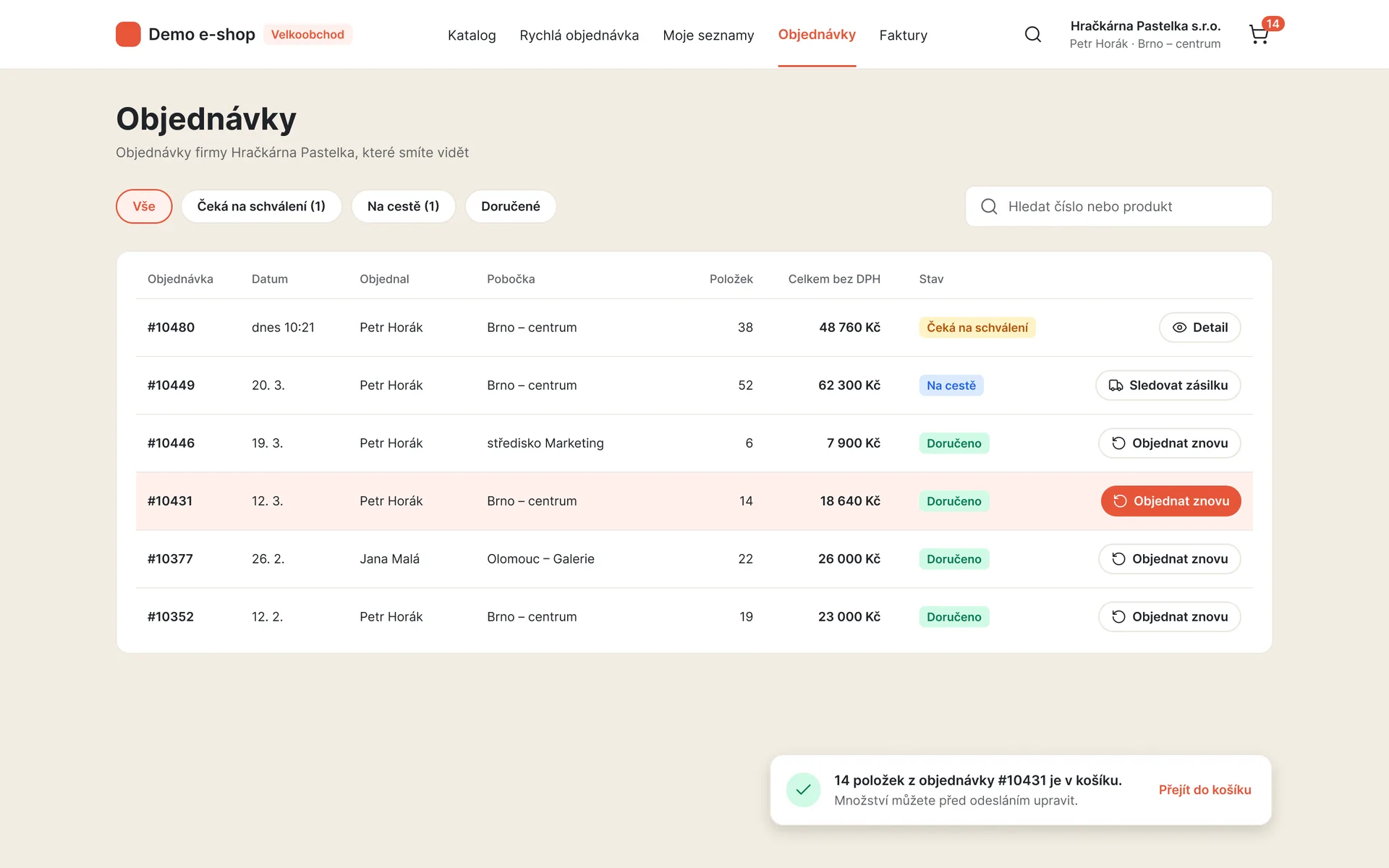Follow the Přejít do košíku link
The image size is (1389, 868).
[x=1205, y=790]
